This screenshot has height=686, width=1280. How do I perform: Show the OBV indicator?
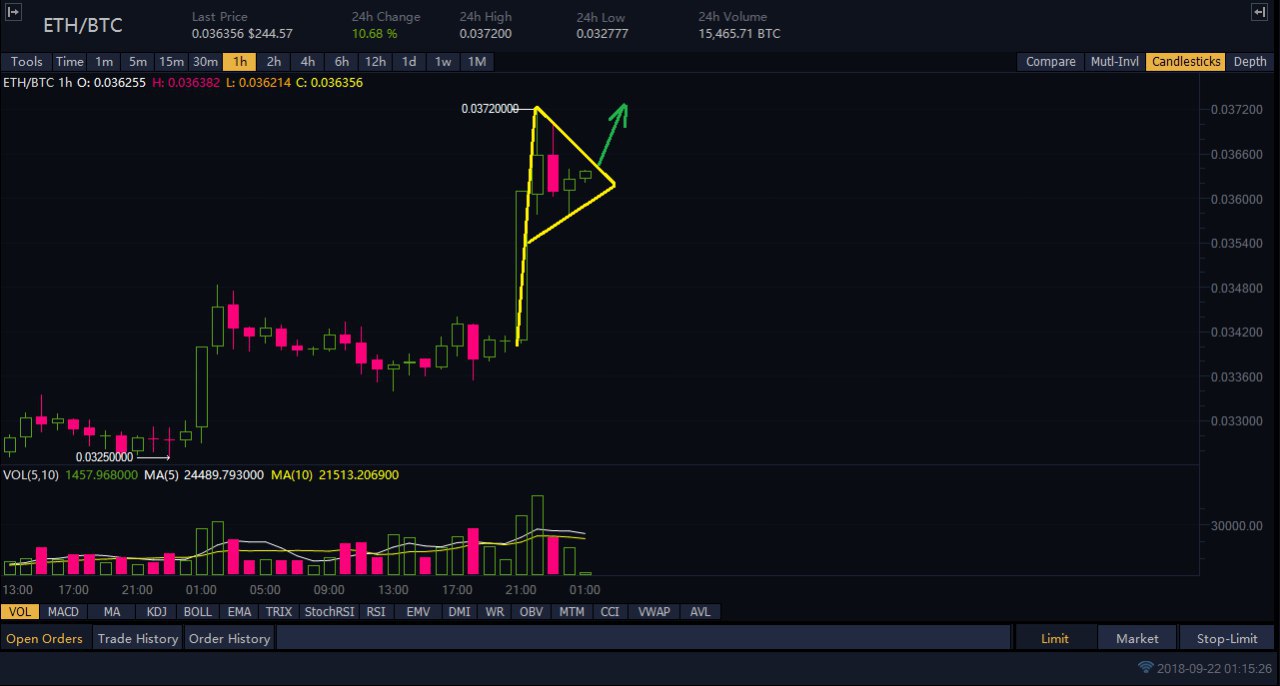(x=531, y=611)
